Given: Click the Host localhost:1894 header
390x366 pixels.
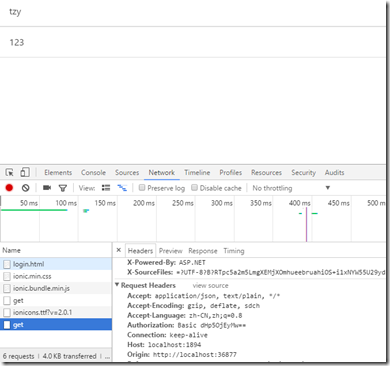Looking at the screenshot, I should pyautogui.click(x=164, y=345).
